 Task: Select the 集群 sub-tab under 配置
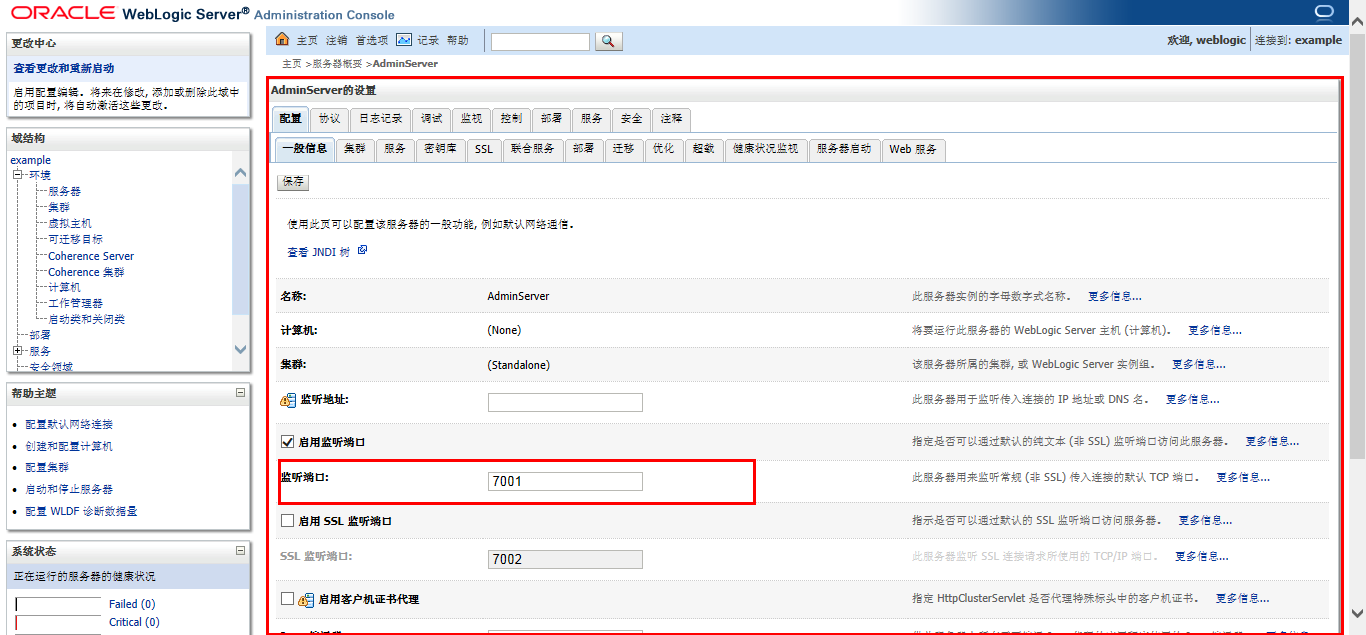[354, 149]
